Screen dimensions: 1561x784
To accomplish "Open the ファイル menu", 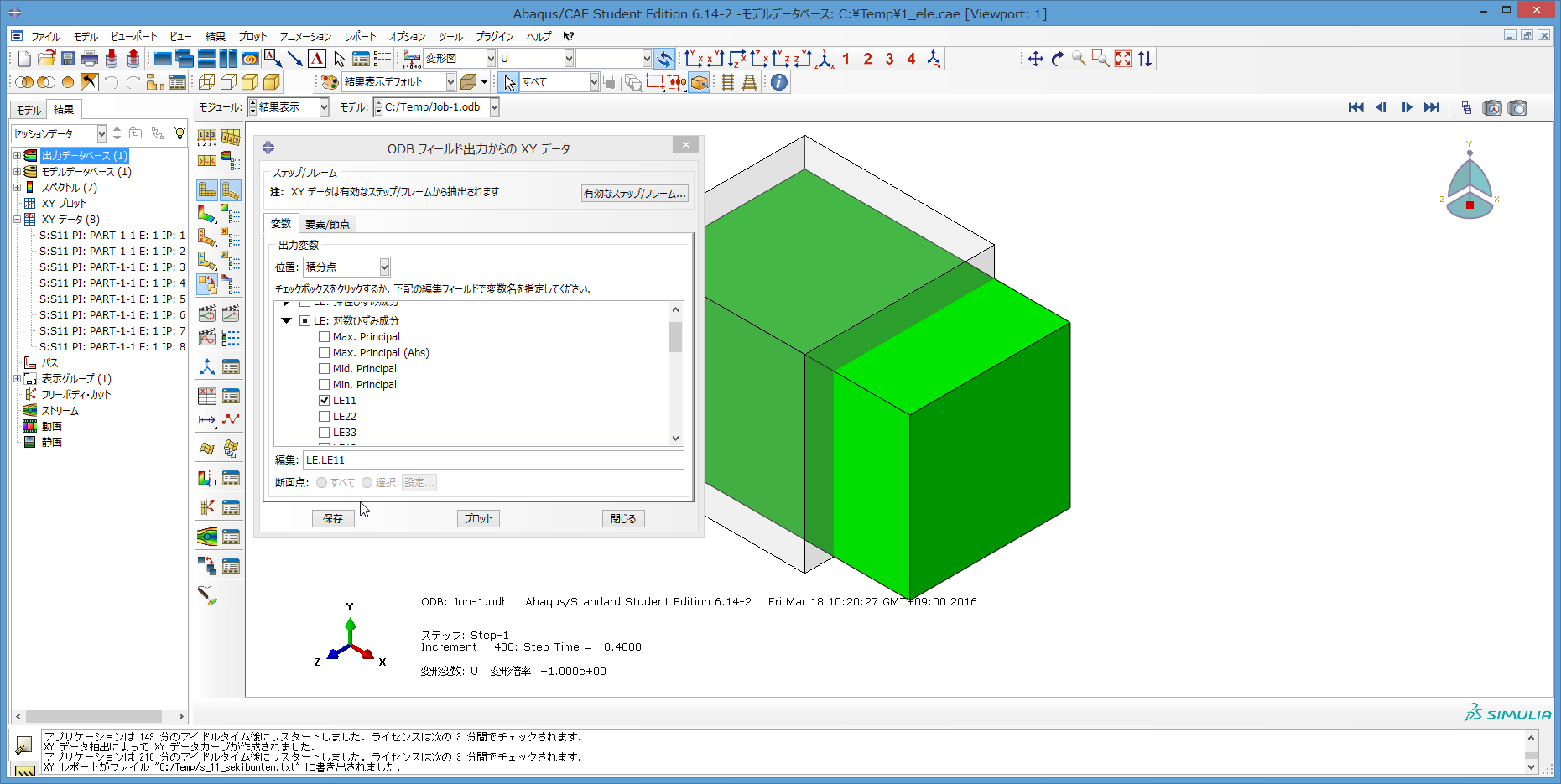I will [45, 37].
